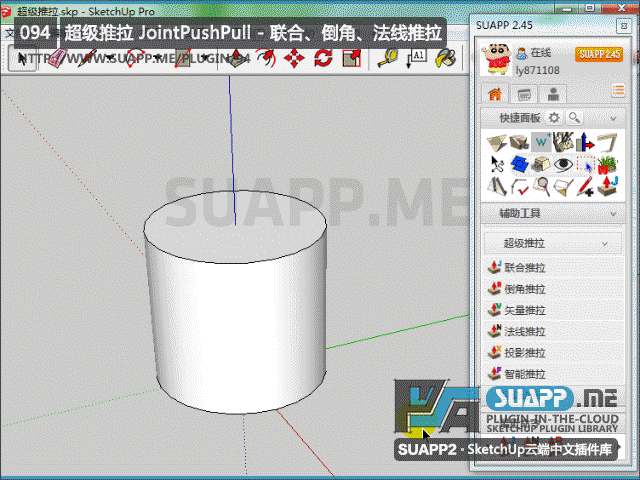The width and height of the screenshot is (640, 480).
Task: Click the magnifying glass inspect icon
Action: (541, 186)
